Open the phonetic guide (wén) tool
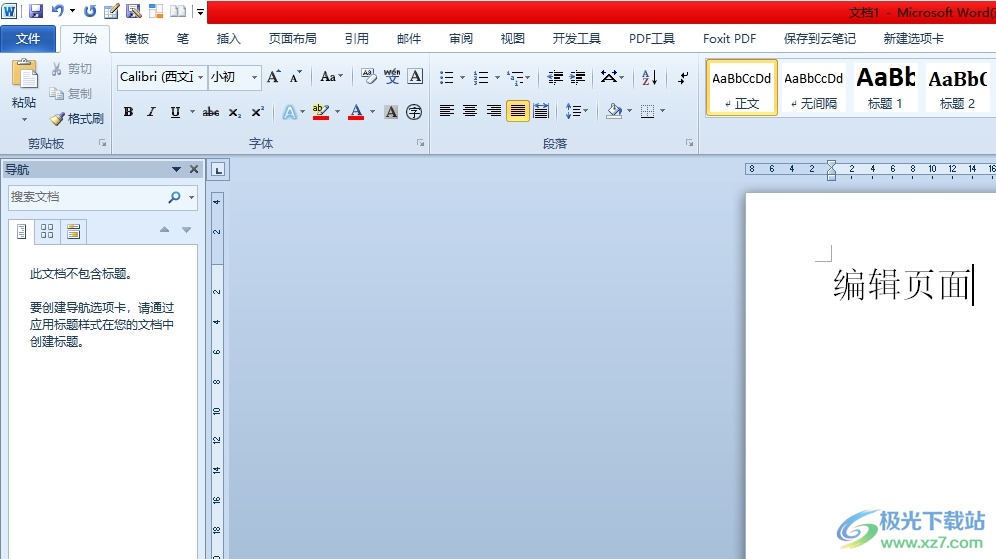The height and width of the screenshot is (559, 996). 392,77
